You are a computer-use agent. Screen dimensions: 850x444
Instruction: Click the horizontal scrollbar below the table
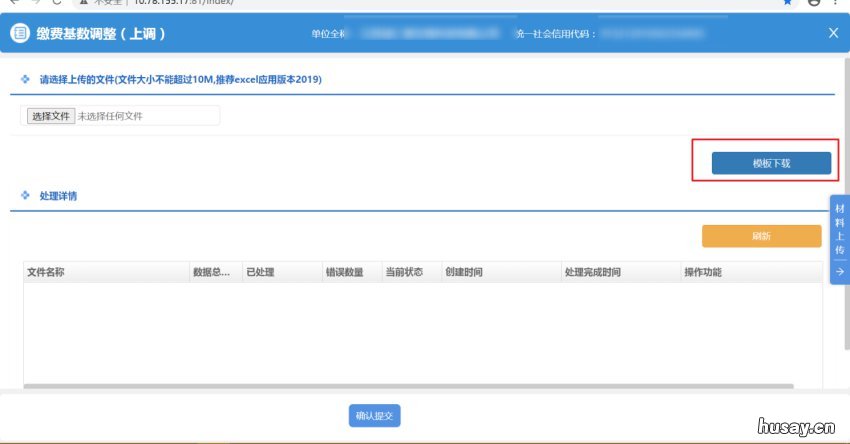(x=409, y=386)
